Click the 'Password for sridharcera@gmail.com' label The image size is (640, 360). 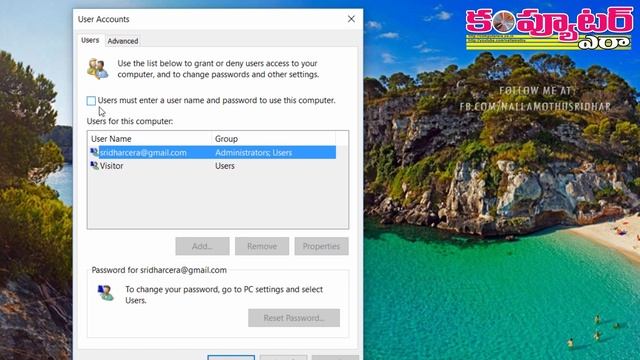[159, 270]
